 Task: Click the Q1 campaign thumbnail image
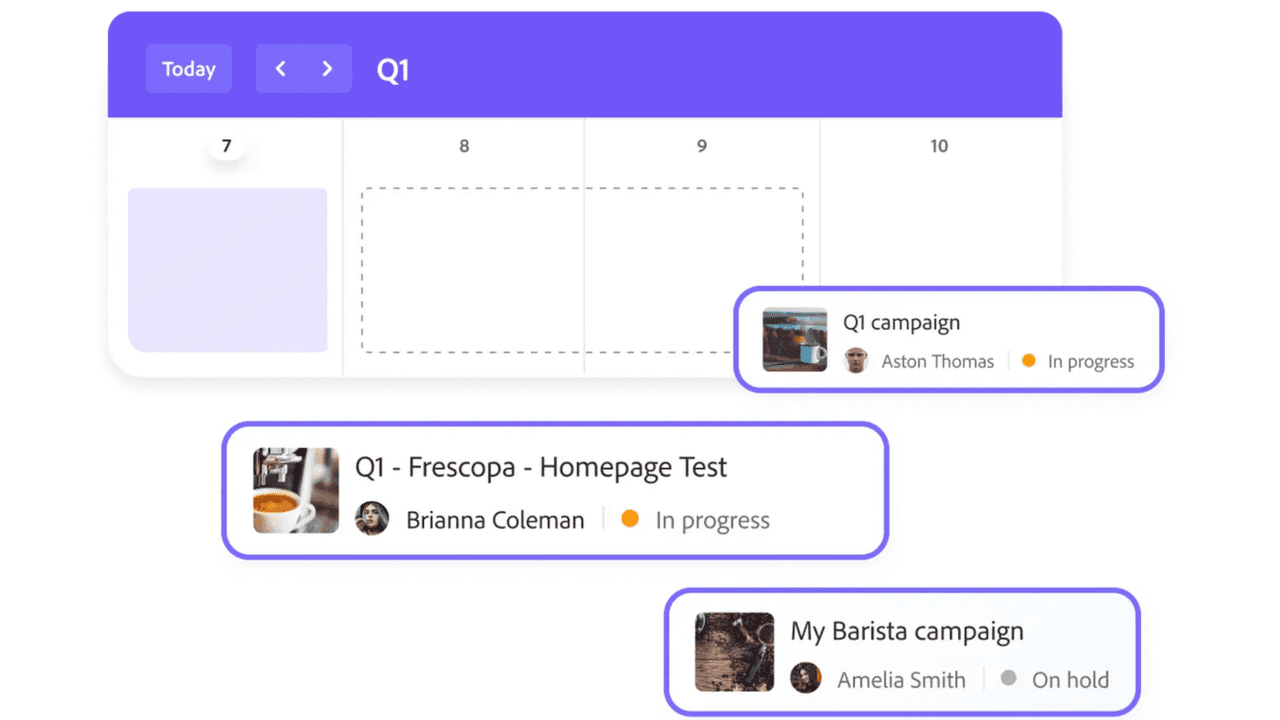(794, 339)
